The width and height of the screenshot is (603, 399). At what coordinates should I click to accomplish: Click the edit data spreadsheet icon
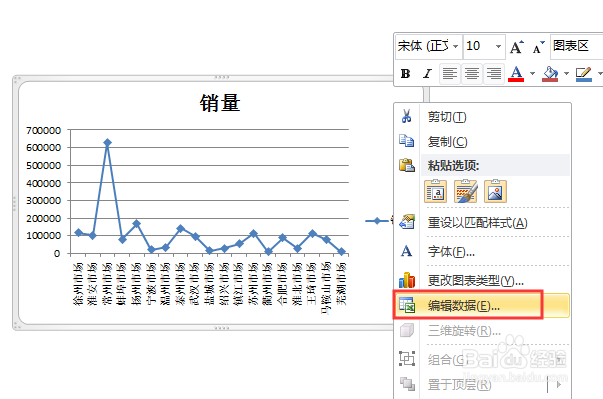point(407,305)
